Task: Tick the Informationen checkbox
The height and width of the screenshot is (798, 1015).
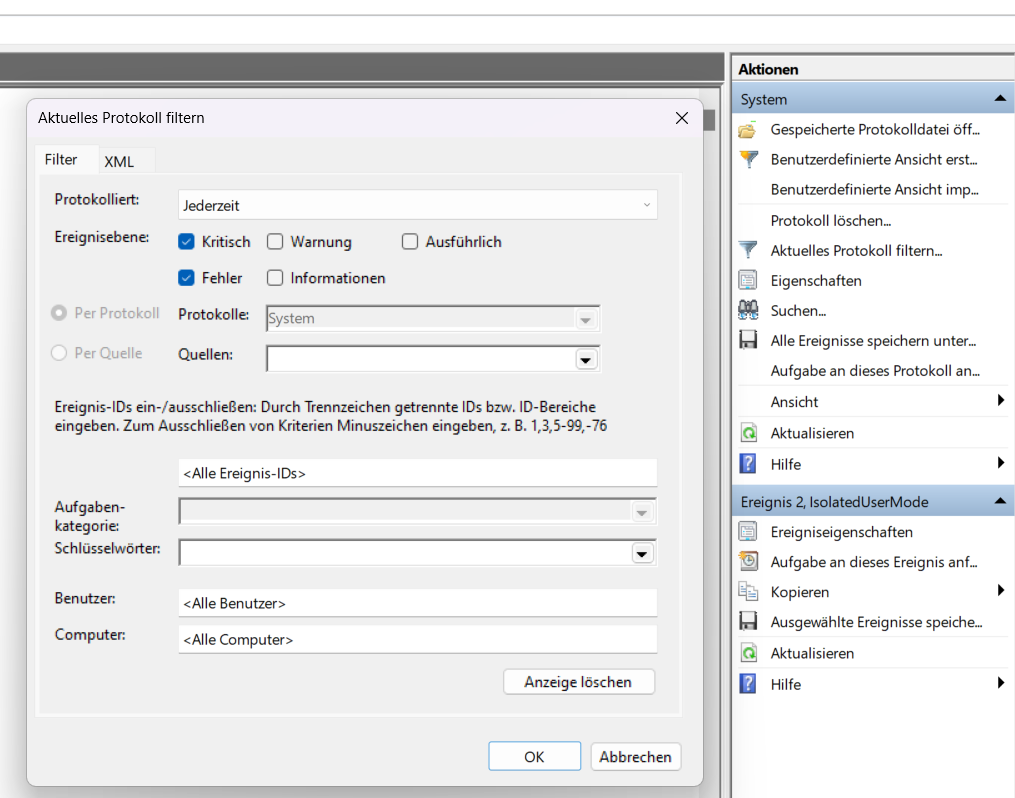Action: coord(275,278)
